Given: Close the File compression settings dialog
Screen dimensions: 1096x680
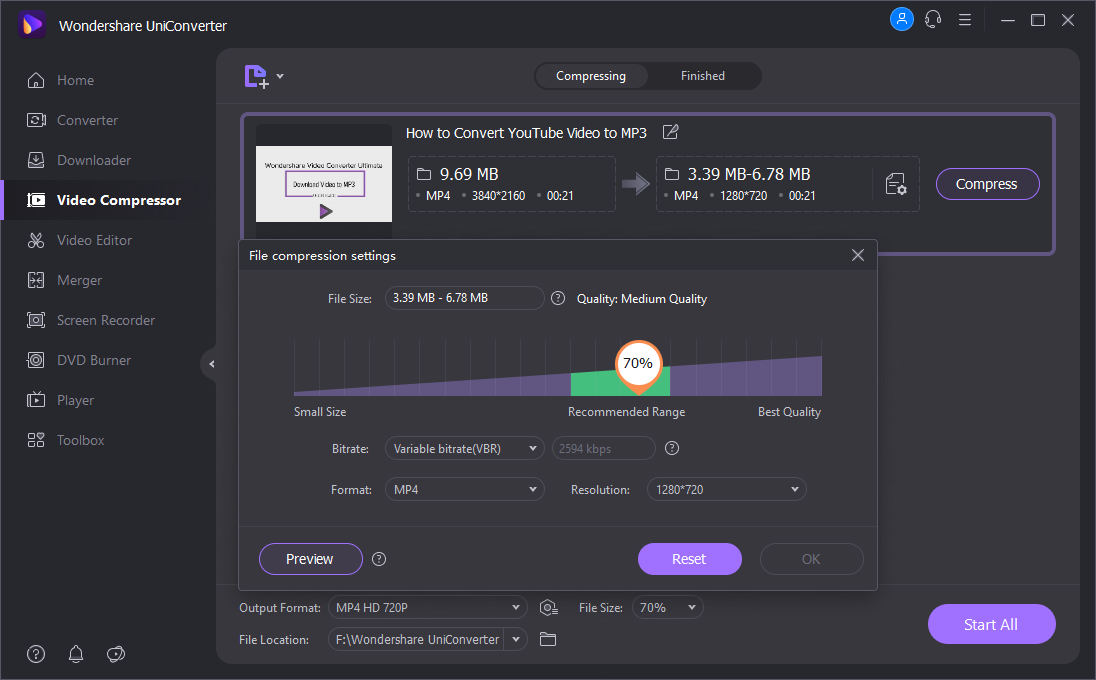Looking at the screenshot, I should click(x=858, y=255).
